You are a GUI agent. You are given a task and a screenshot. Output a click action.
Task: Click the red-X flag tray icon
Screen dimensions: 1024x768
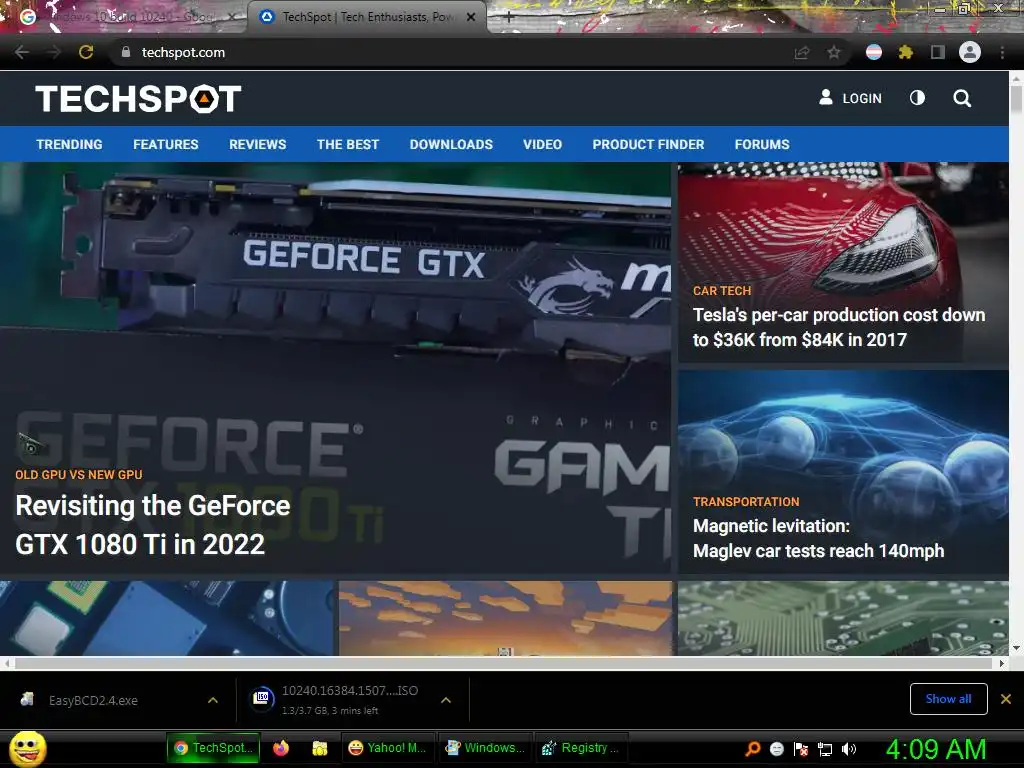click(x=801, y=749)
